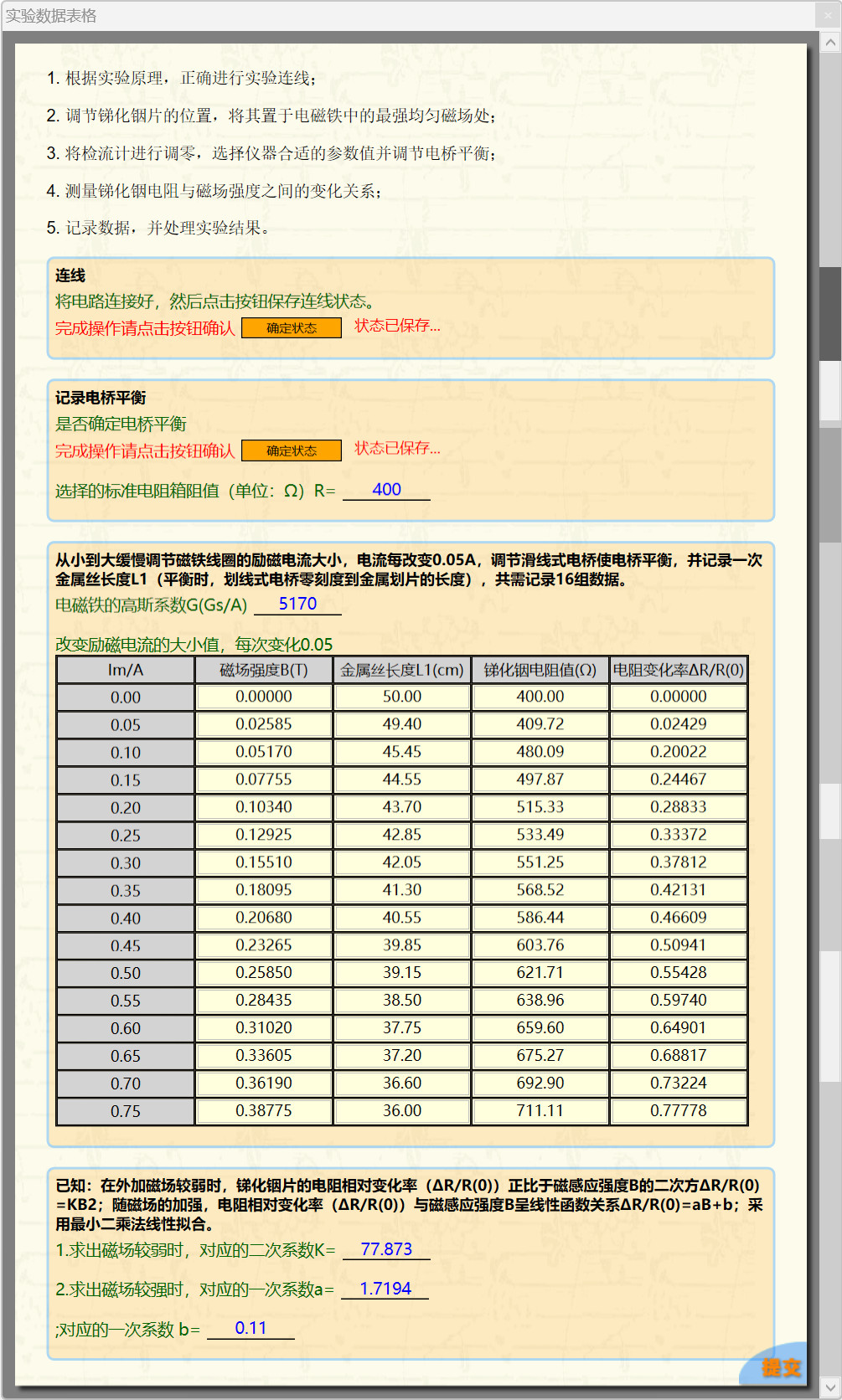
Task: Click the magnetic field cell showing 0.38775
Action: tap(264, 1111)
